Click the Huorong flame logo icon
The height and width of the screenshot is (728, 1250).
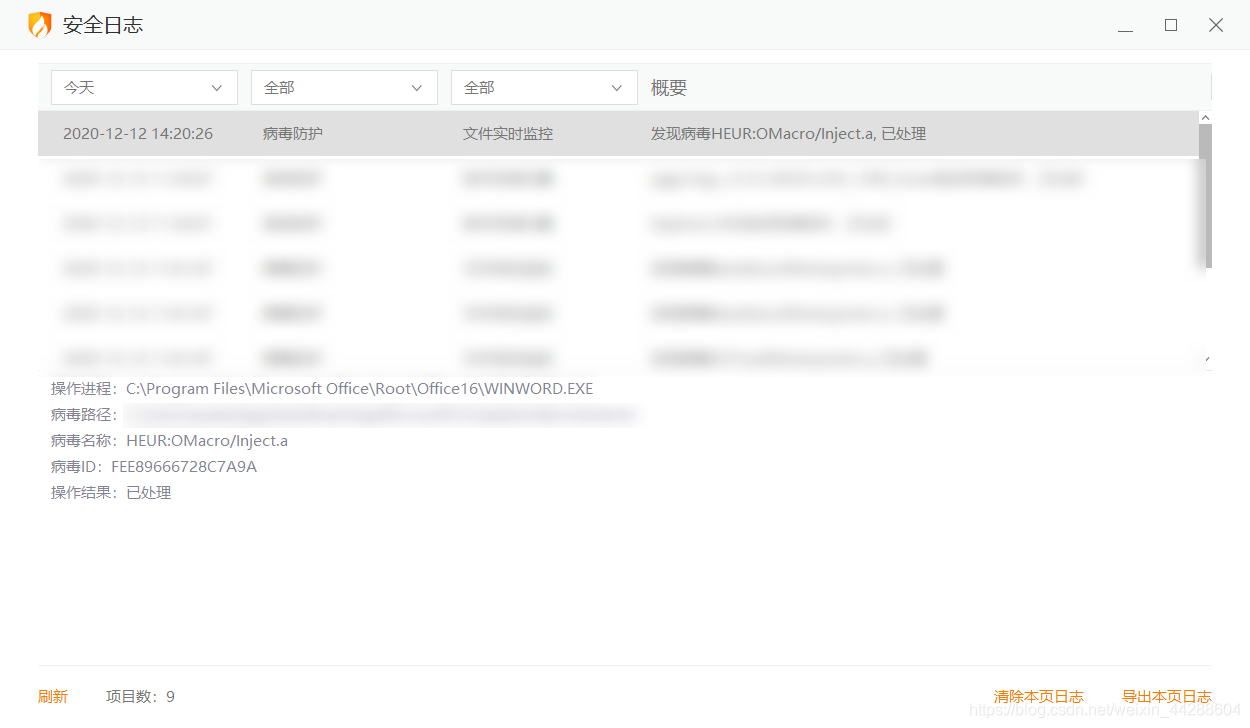click(x=39, y=25)
